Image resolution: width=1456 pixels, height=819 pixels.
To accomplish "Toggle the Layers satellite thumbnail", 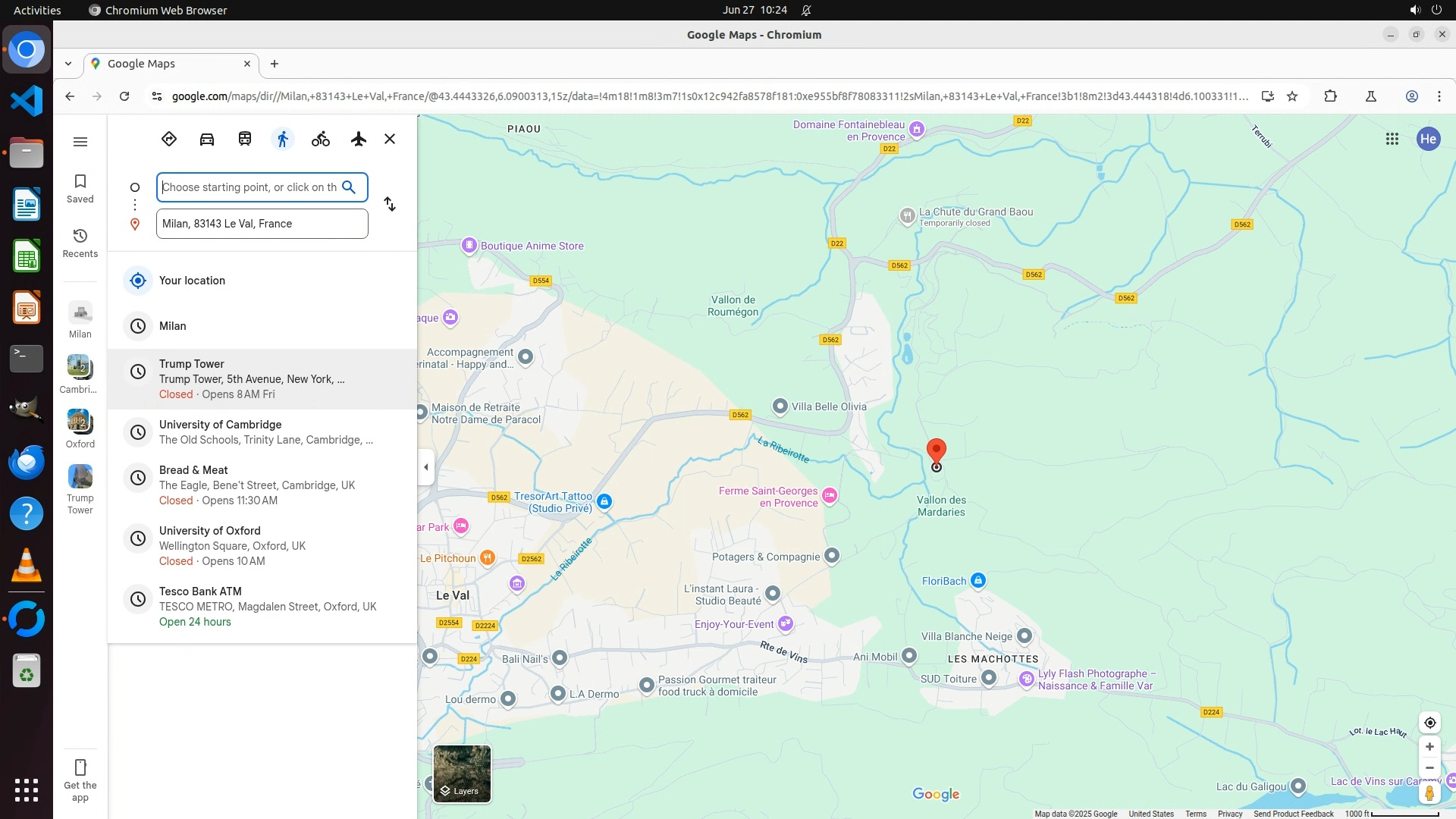I will coord(462,773).
